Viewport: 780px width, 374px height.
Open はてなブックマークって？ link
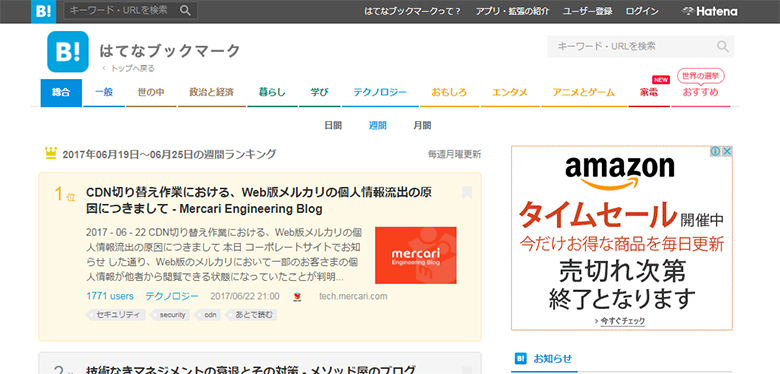pos(413,11)
